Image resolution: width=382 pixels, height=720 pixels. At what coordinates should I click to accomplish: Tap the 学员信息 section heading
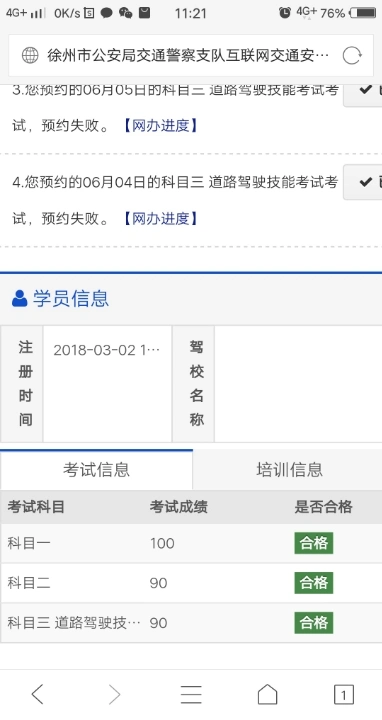point(71,298)
